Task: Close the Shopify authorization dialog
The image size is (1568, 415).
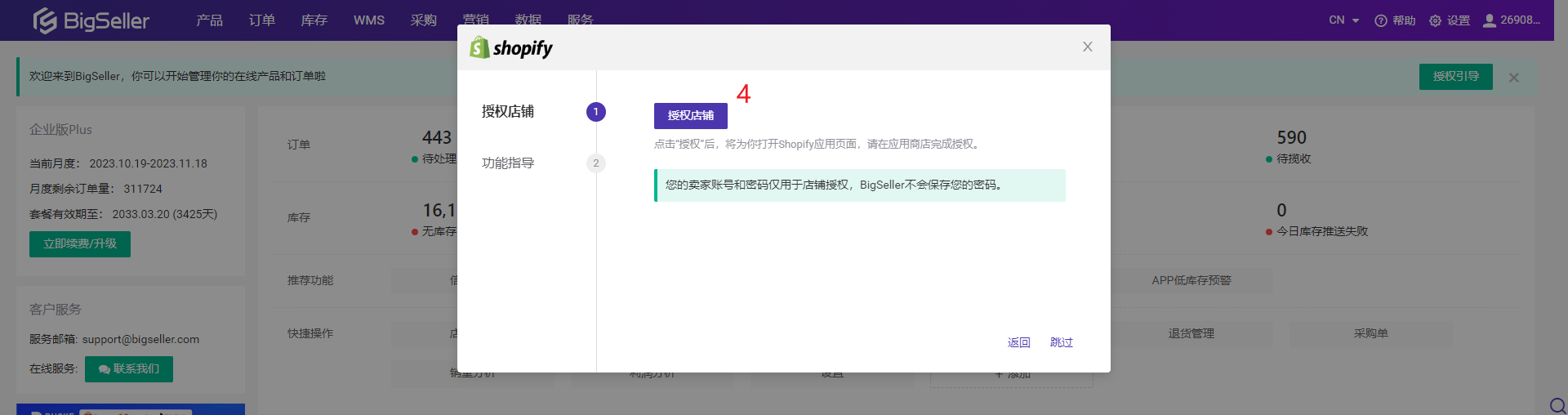Action: 1087,47
